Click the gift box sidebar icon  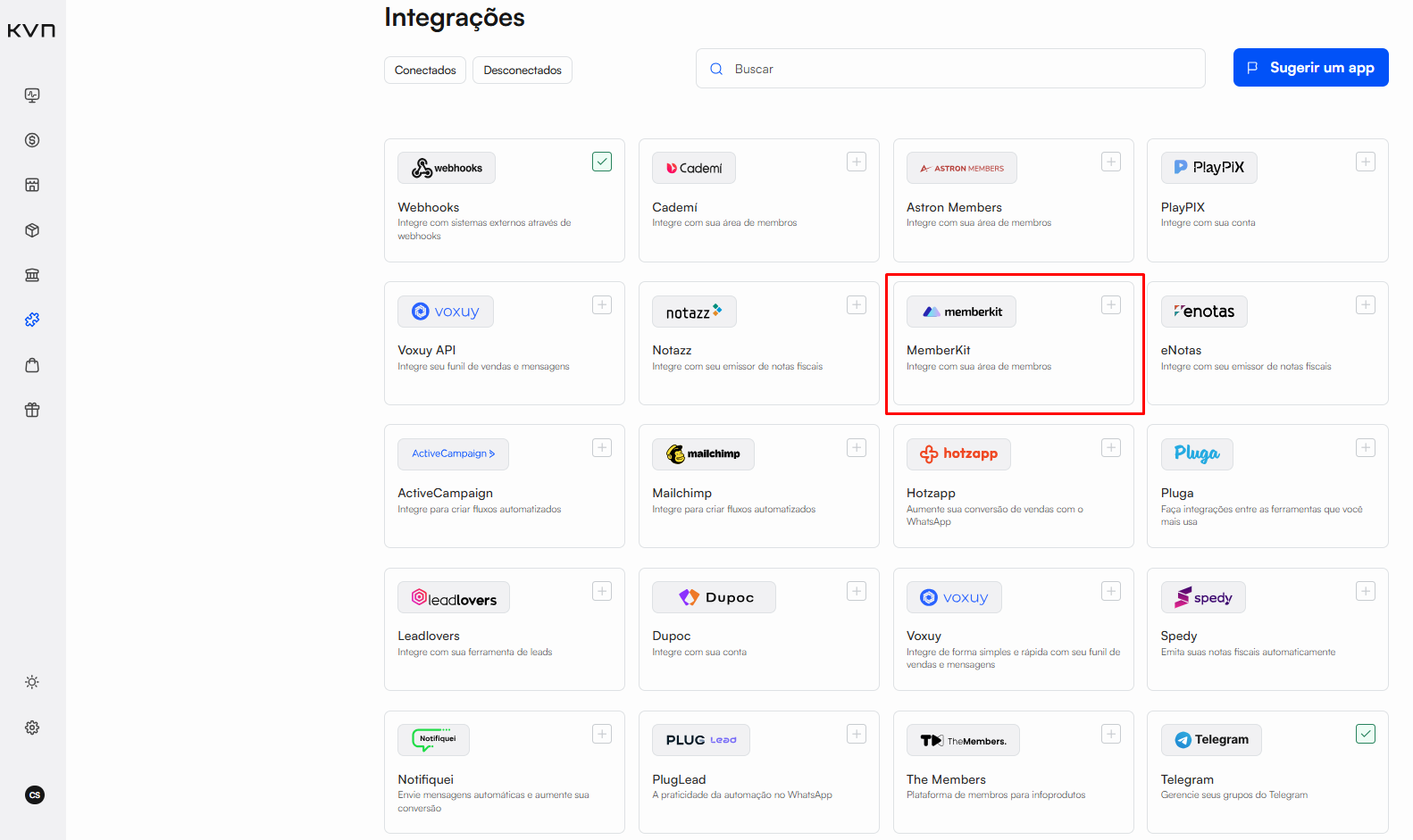(x=32, y=410)
